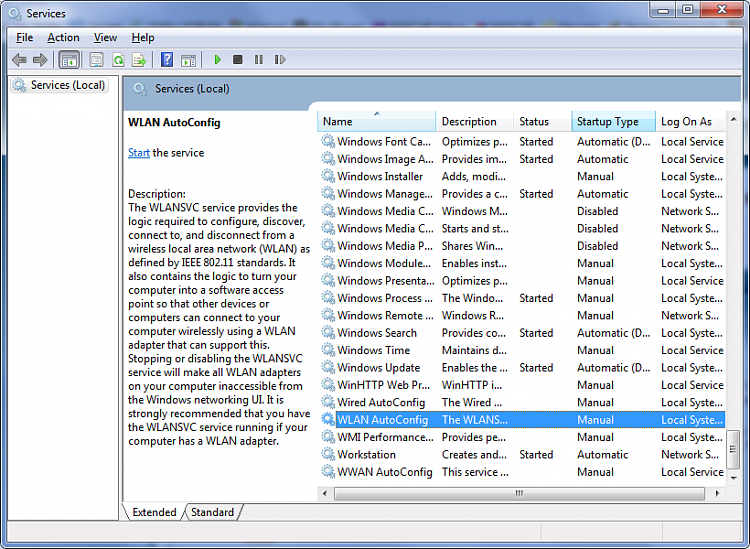Click the Pause Service icon
The image size is (750, 549).
tap(259, 60)
